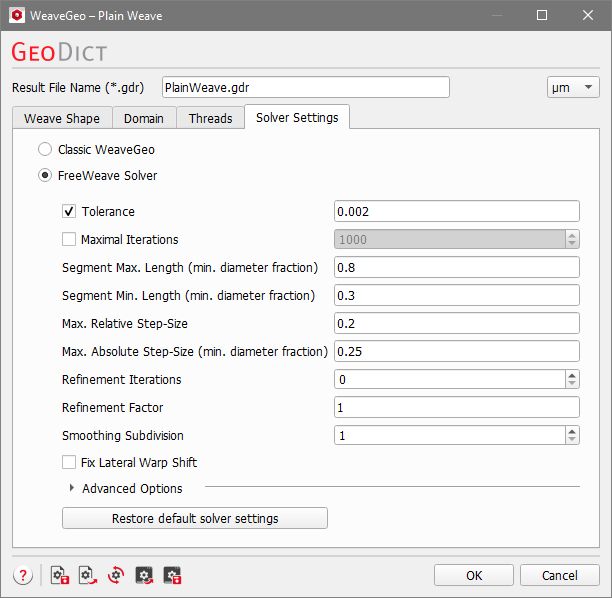Click Restore default solver settings button
The width and height of the screenshot is (612, 598).
[x=195, y=518]
